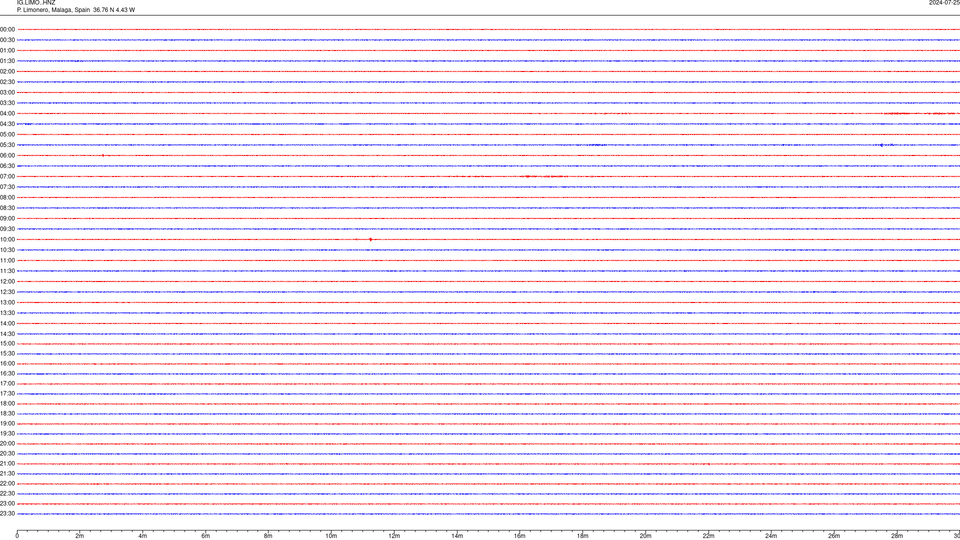Click the 13:00 time label
This screenshot has width=960, height=540.
[7, 302]
